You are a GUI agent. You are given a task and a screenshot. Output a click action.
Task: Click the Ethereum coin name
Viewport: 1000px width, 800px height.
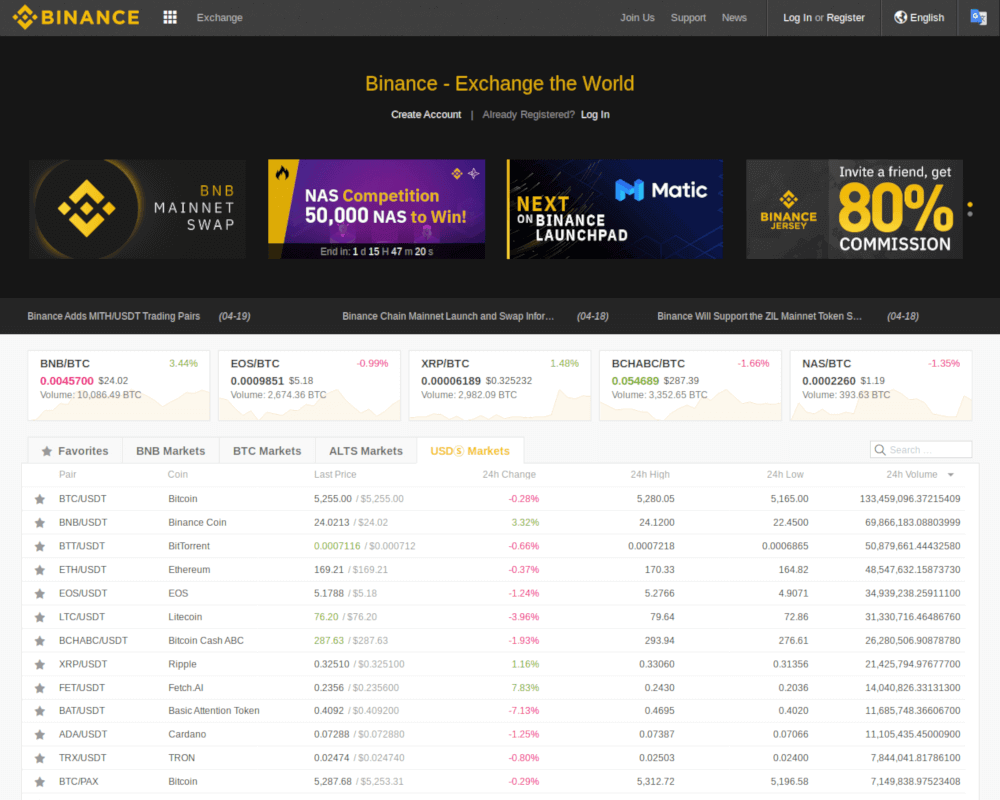pos(189,570)
